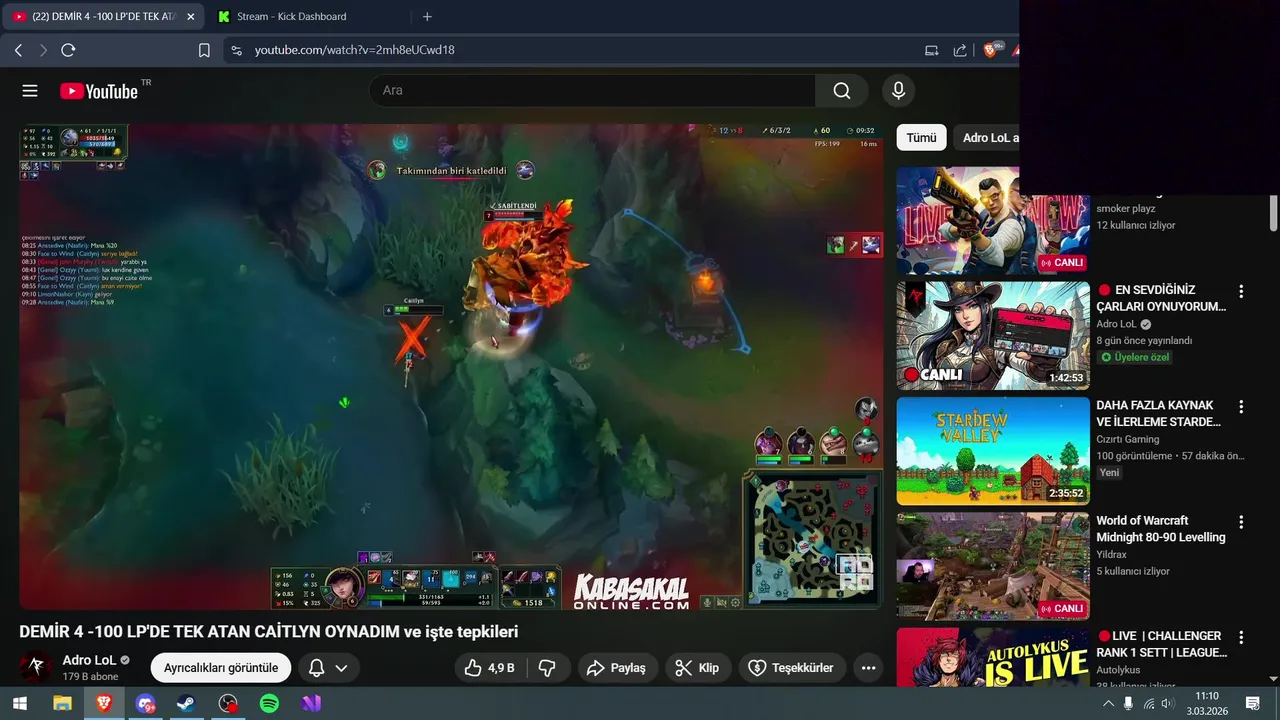Open the volume speaker tray icon
1280x720 pixels.
click(1167, 704)
